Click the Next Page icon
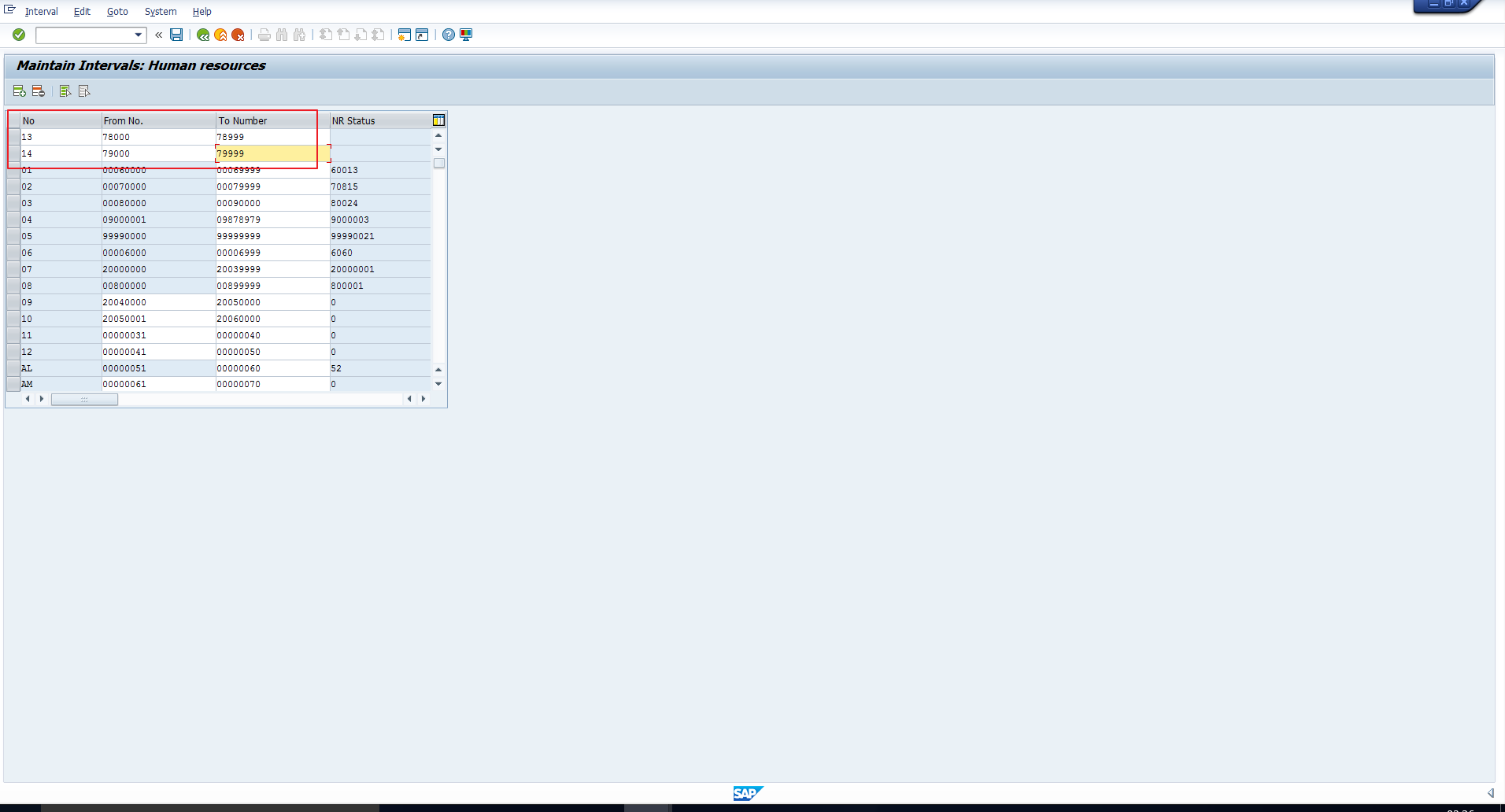Image resolution: width=1505 pixels, height=812 pixels. click(361, 35)
